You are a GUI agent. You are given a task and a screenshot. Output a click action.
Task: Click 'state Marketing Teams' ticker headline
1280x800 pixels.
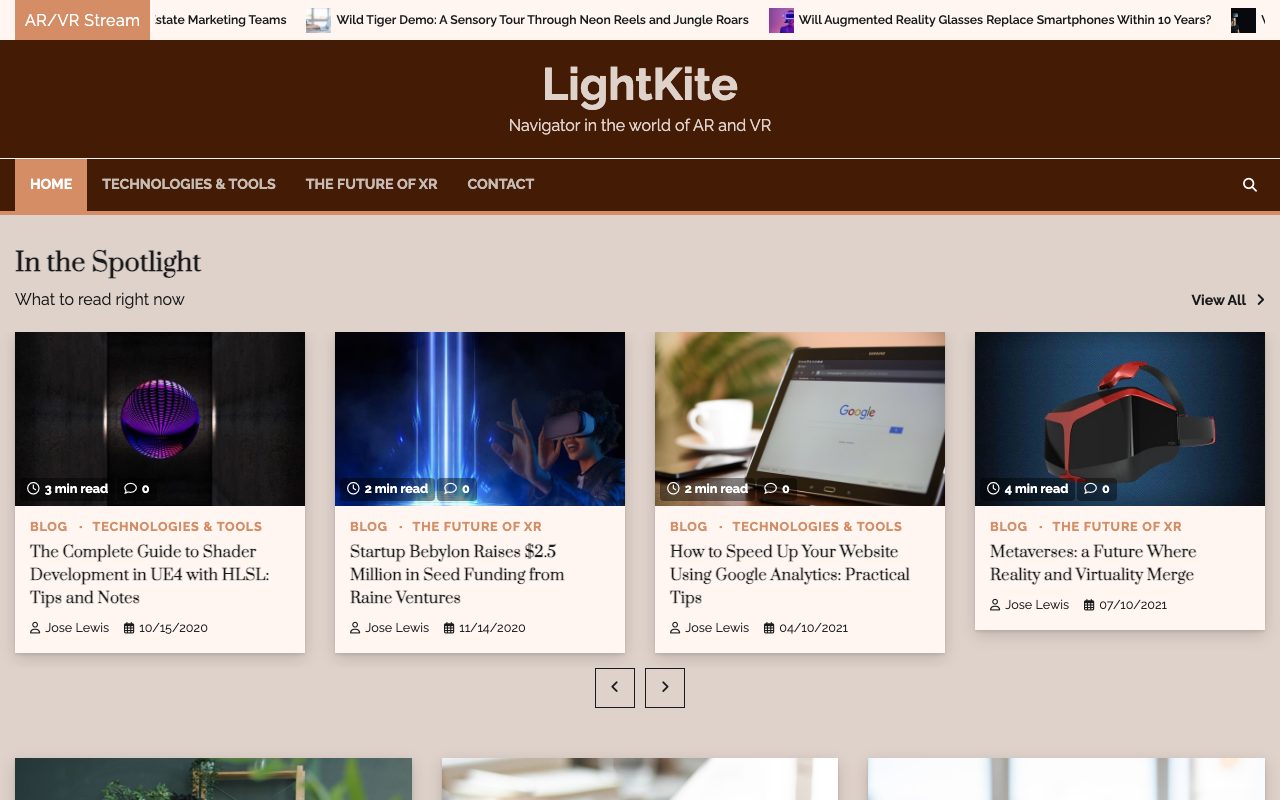coord(221,20)
